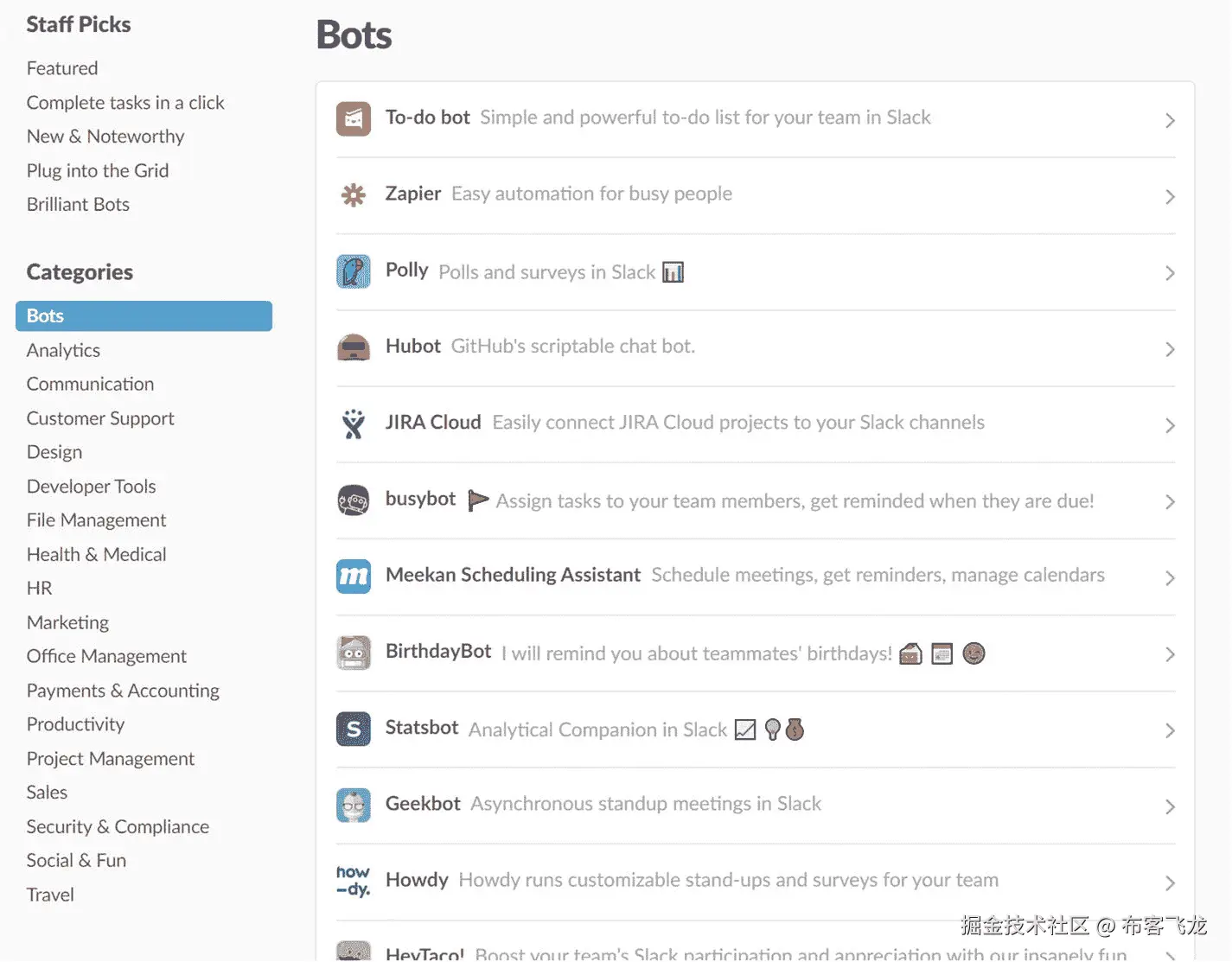Click the busybot app name
Screen dimensions: 1232x962
tap(420, 499)
